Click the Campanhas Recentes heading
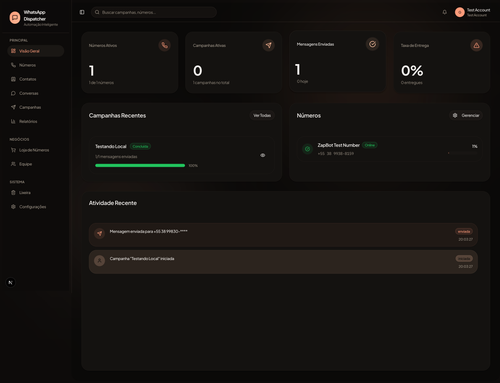This screenshot has width=500, height=383. [x=117, y=116]
